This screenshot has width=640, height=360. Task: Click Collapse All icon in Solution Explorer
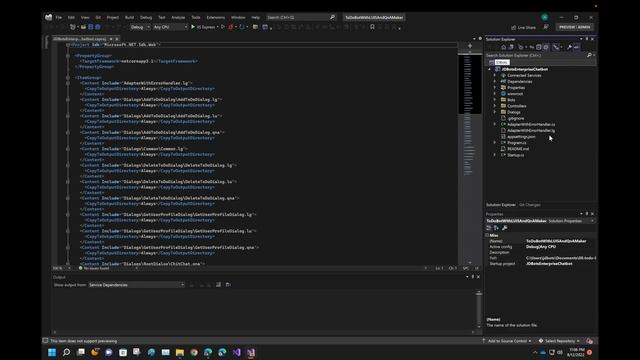point(539,47)
